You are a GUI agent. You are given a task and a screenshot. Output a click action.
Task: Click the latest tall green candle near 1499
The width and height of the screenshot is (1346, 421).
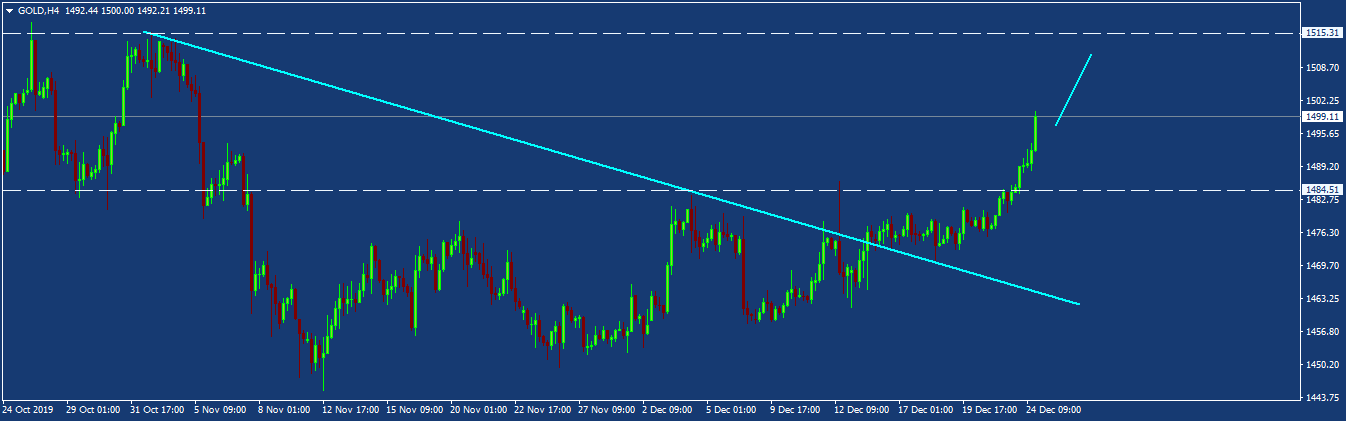tap(1036, 133)
